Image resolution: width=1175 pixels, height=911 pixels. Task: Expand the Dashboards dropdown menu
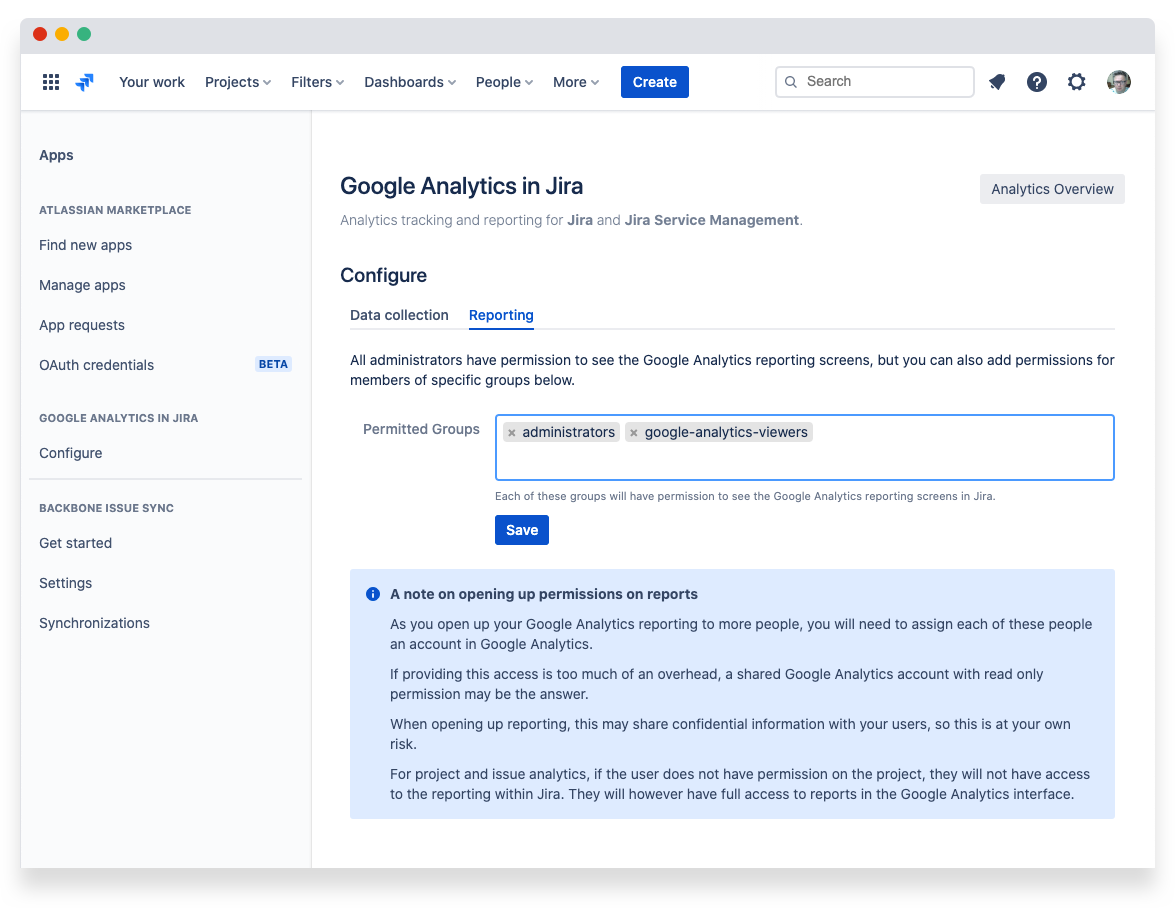[410, 82]
